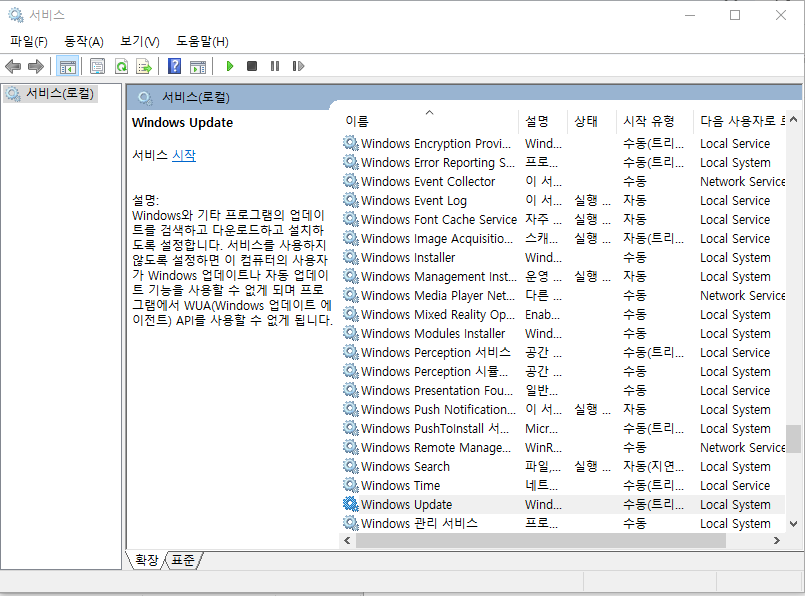Sort by the 시작 유형 column header

[654, 121]
